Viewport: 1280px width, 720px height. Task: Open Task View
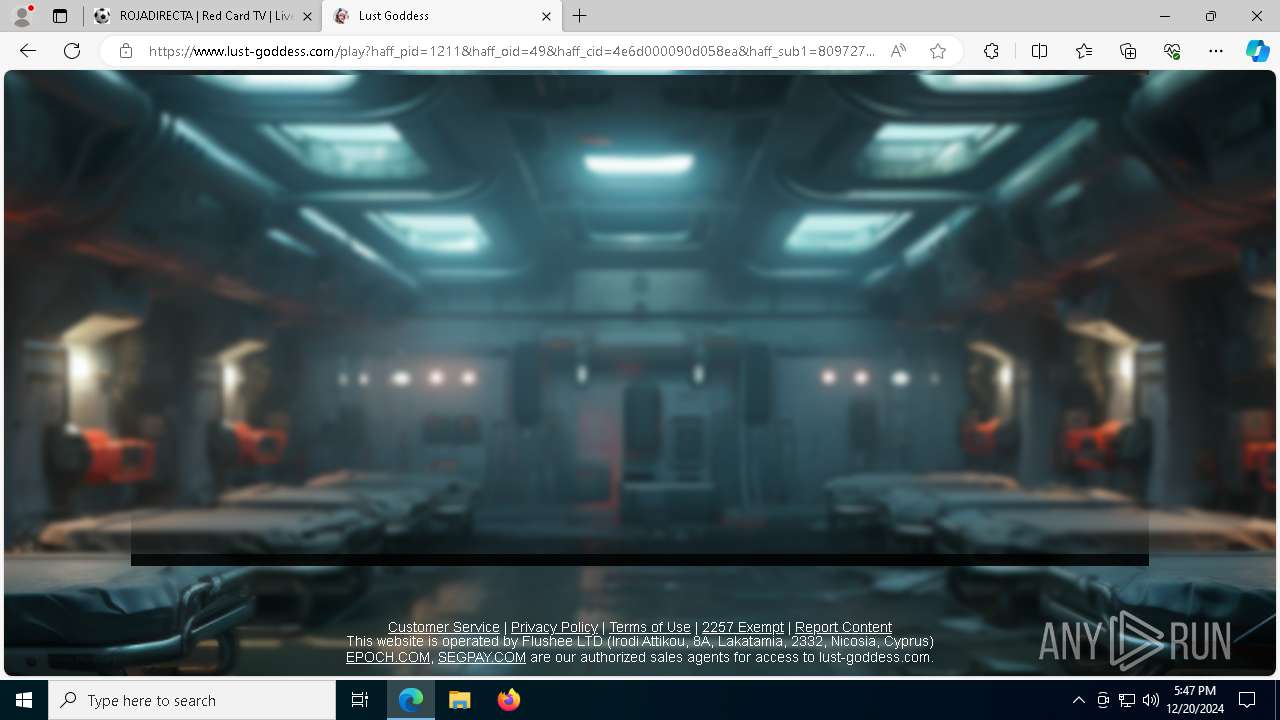[x=360, y=700]
